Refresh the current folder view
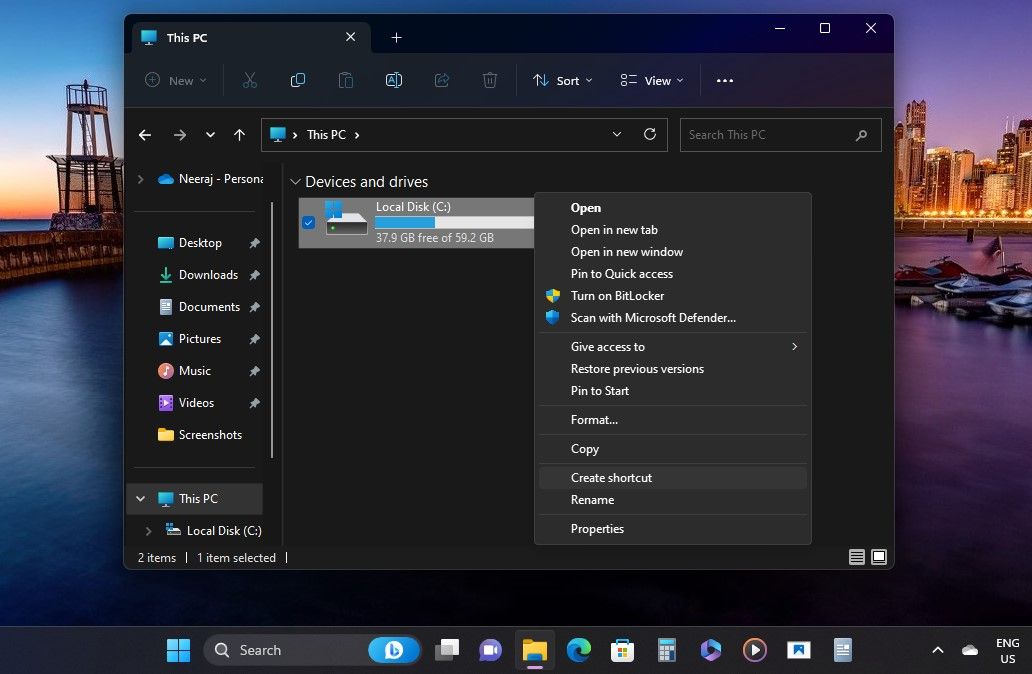1032x674 pixels. [649, 134]
